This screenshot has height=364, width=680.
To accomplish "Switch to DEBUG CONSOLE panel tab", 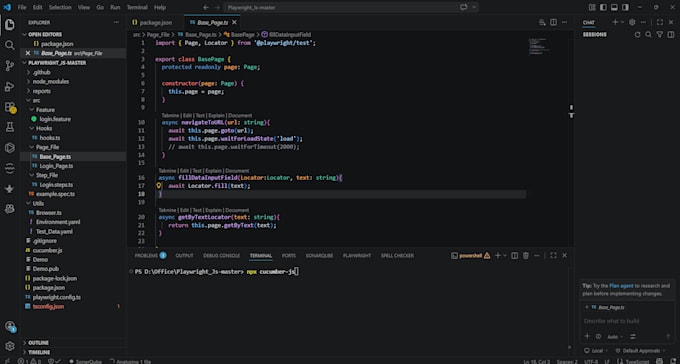I will [221, 256].
